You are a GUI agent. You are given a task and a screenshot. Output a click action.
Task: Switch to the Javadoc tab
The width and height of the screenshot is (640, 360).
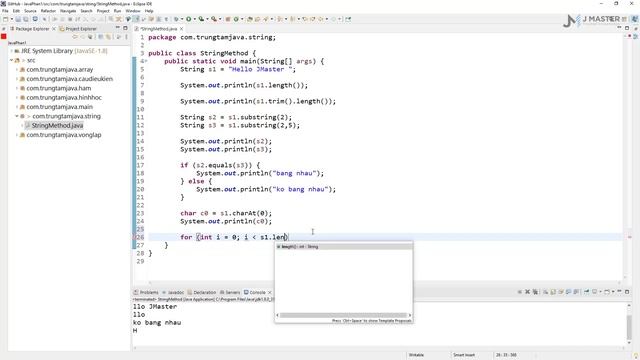[x=173, y=292]
